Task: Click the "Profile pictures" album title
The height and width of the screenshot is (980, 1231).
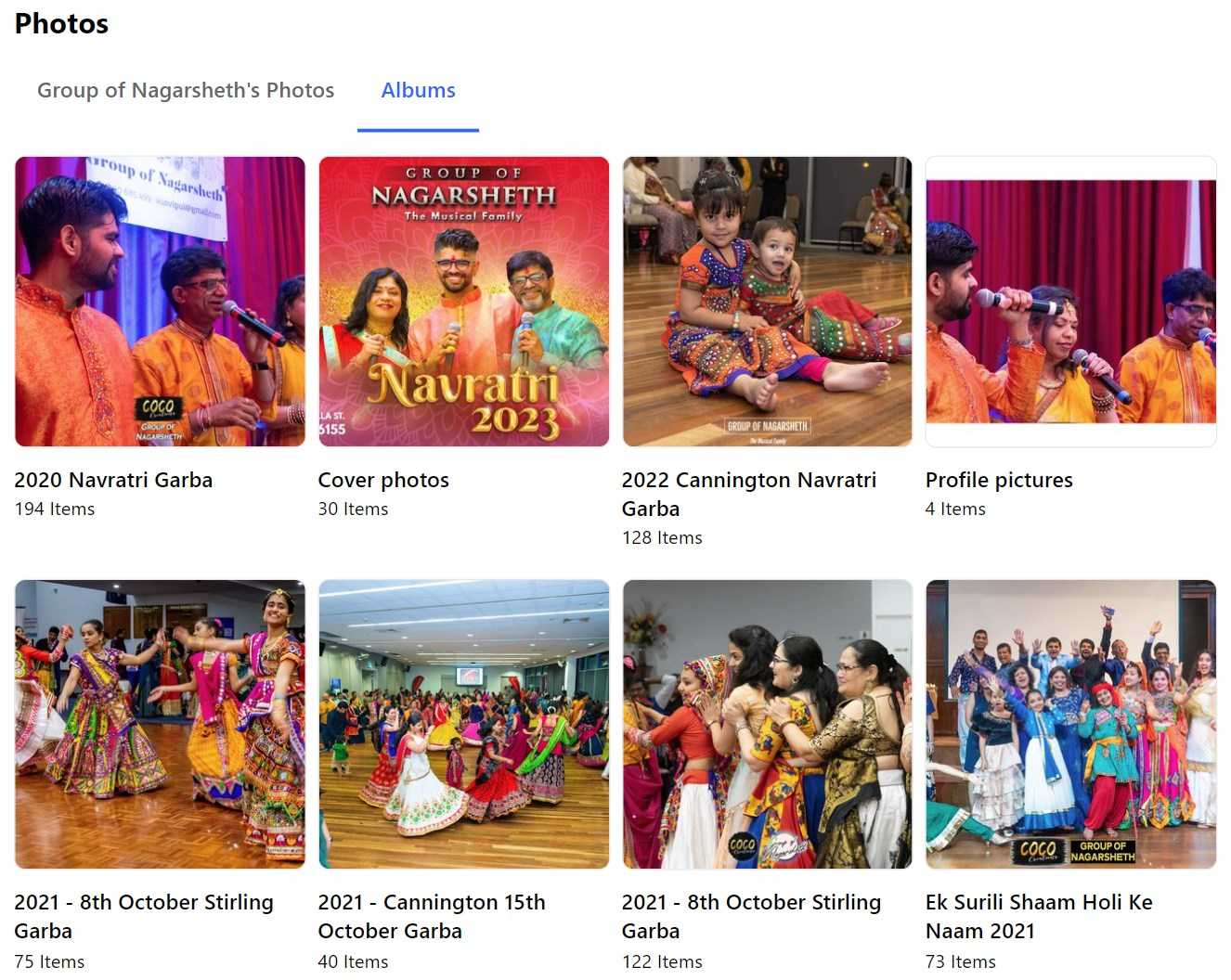Action: (x=999, y=480)
